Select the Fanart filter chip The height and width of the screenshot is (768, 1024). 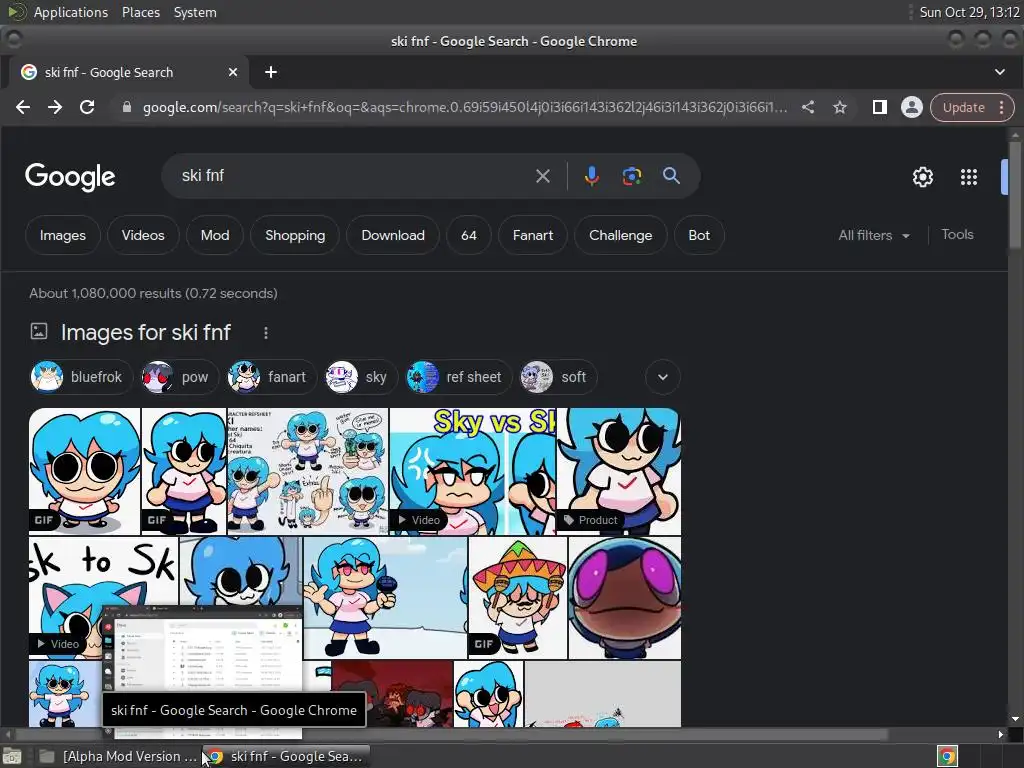tap(533, 235)
